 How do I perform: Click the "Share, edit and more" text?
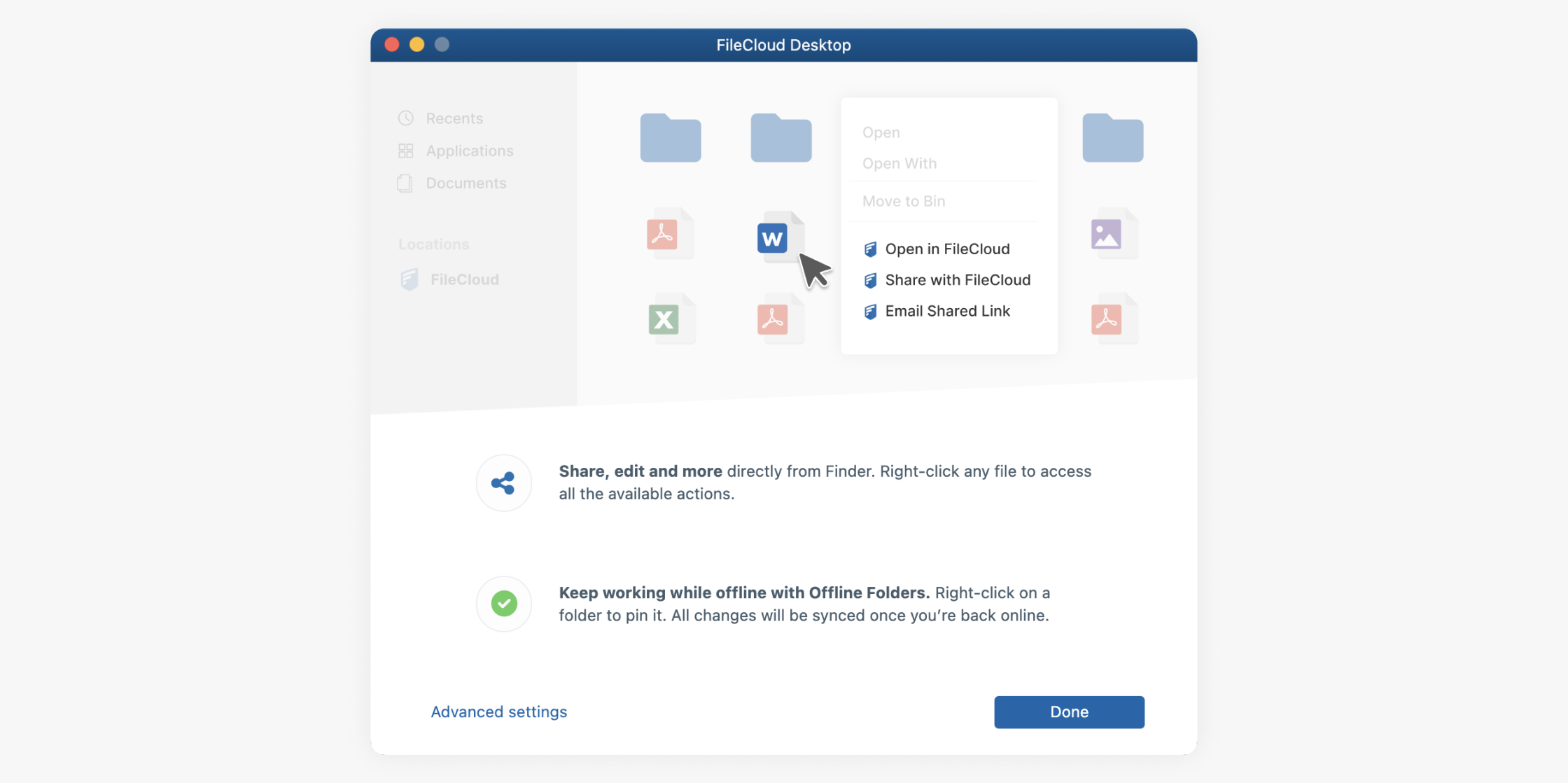640,471
